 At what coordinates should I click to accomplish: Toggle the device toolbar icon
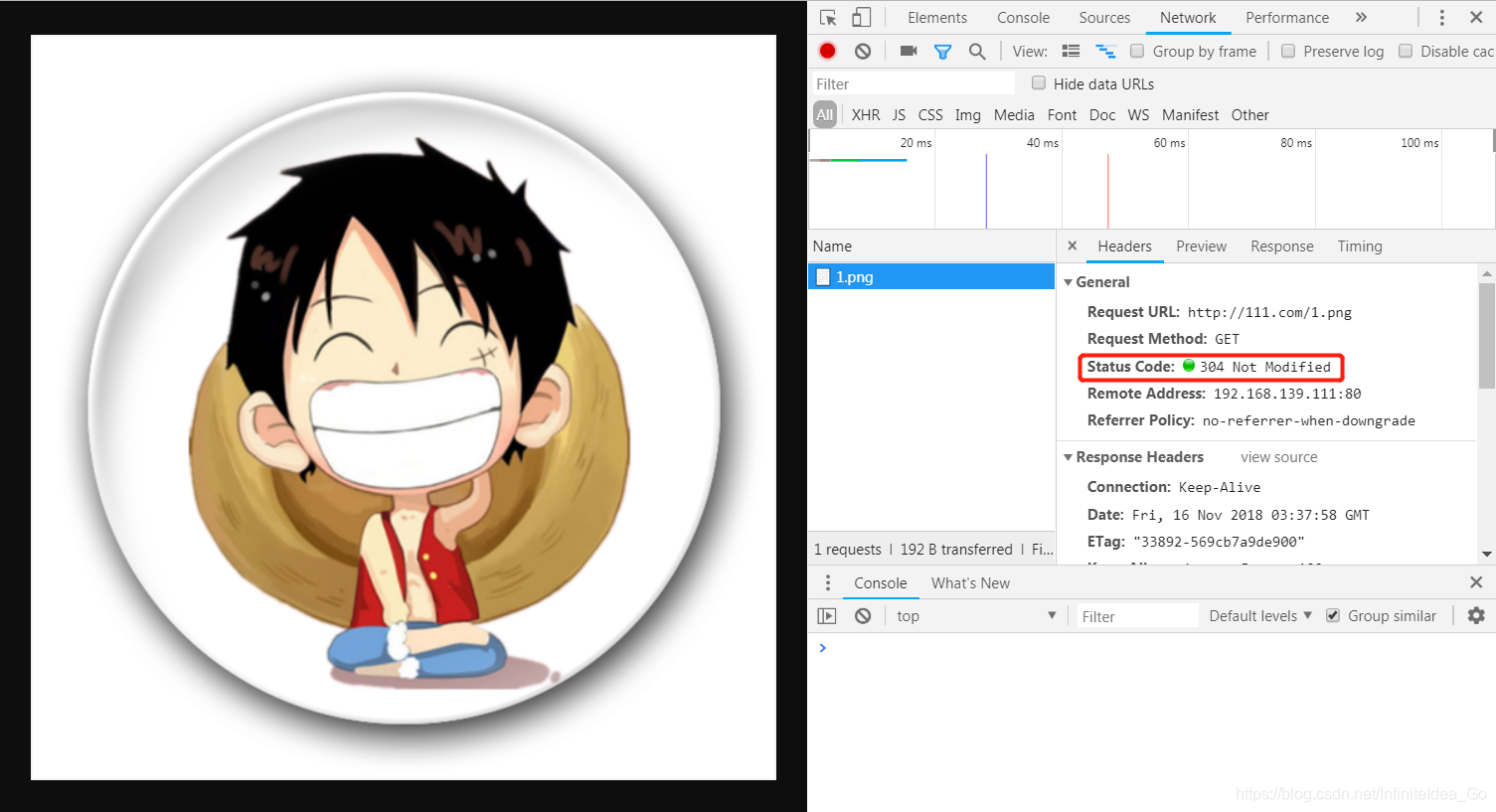click(x=862, y=18)
